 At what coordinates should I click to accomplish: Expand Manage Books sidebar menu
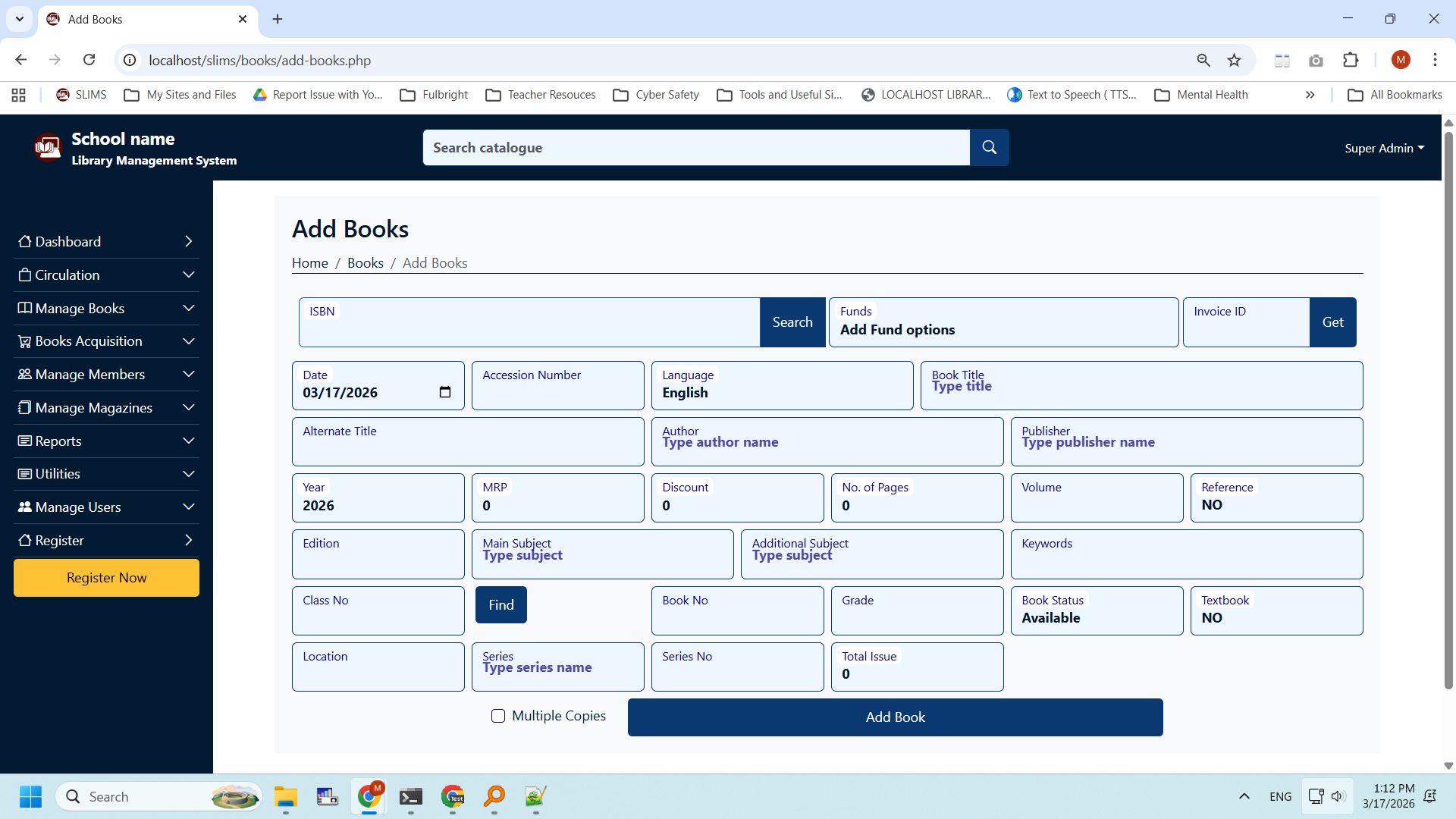tap(106, 308)
